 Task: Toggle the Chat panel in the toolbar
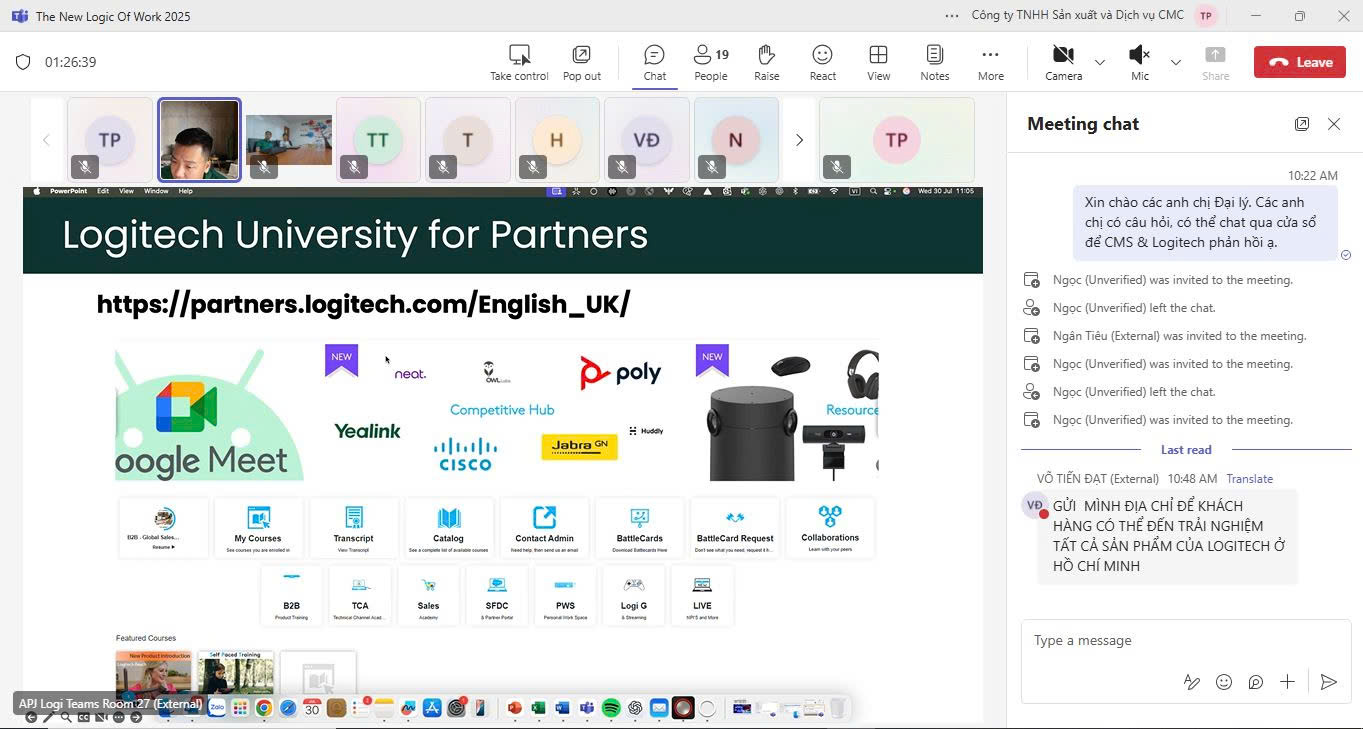[x=654, y=62]
